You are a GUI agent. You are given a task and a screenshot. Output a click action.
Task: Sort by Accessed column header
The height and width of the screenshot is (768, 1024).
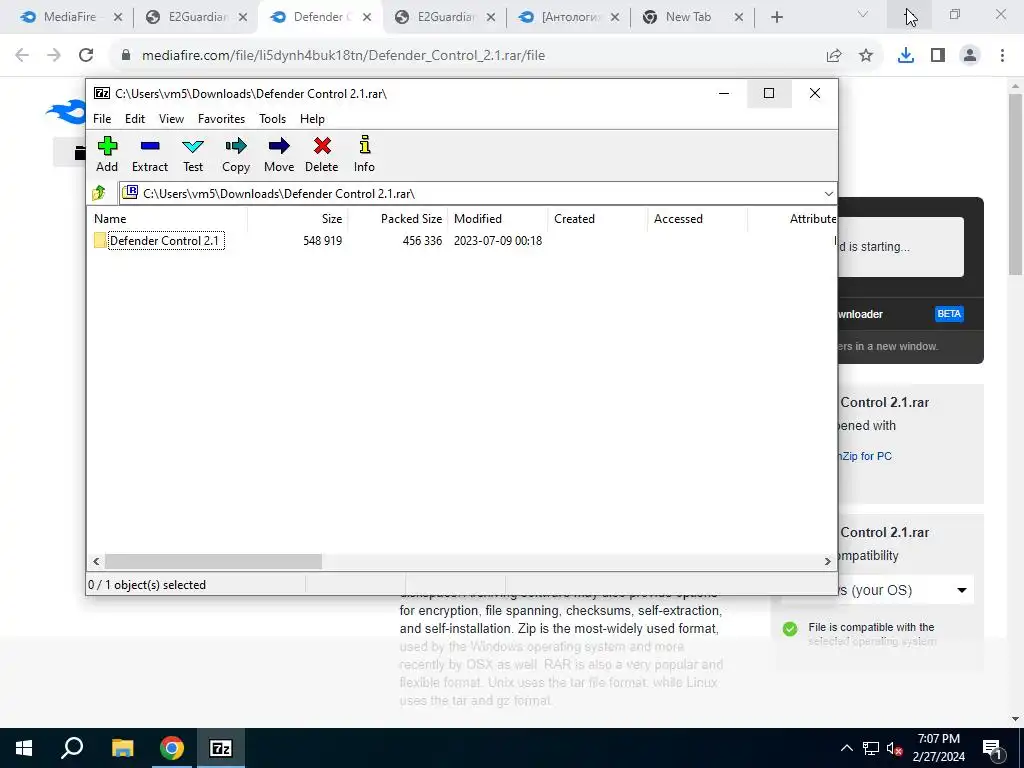tap(698, 219)
